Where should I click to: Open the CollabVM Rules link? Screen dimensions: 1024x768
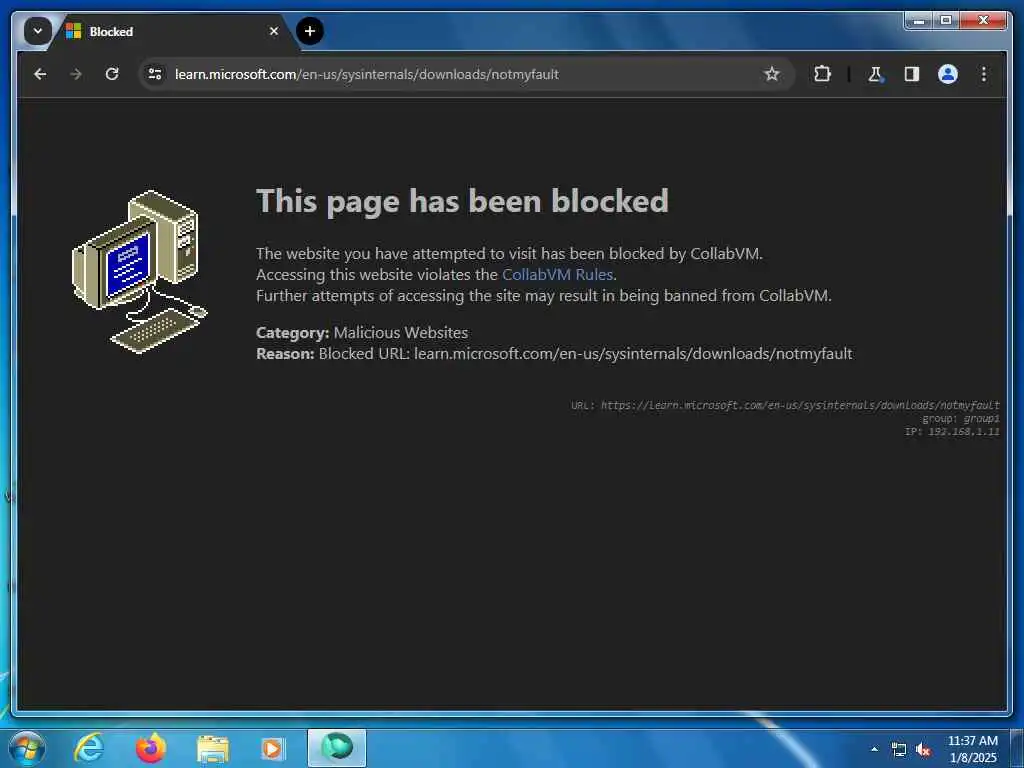tap(557, 275)
